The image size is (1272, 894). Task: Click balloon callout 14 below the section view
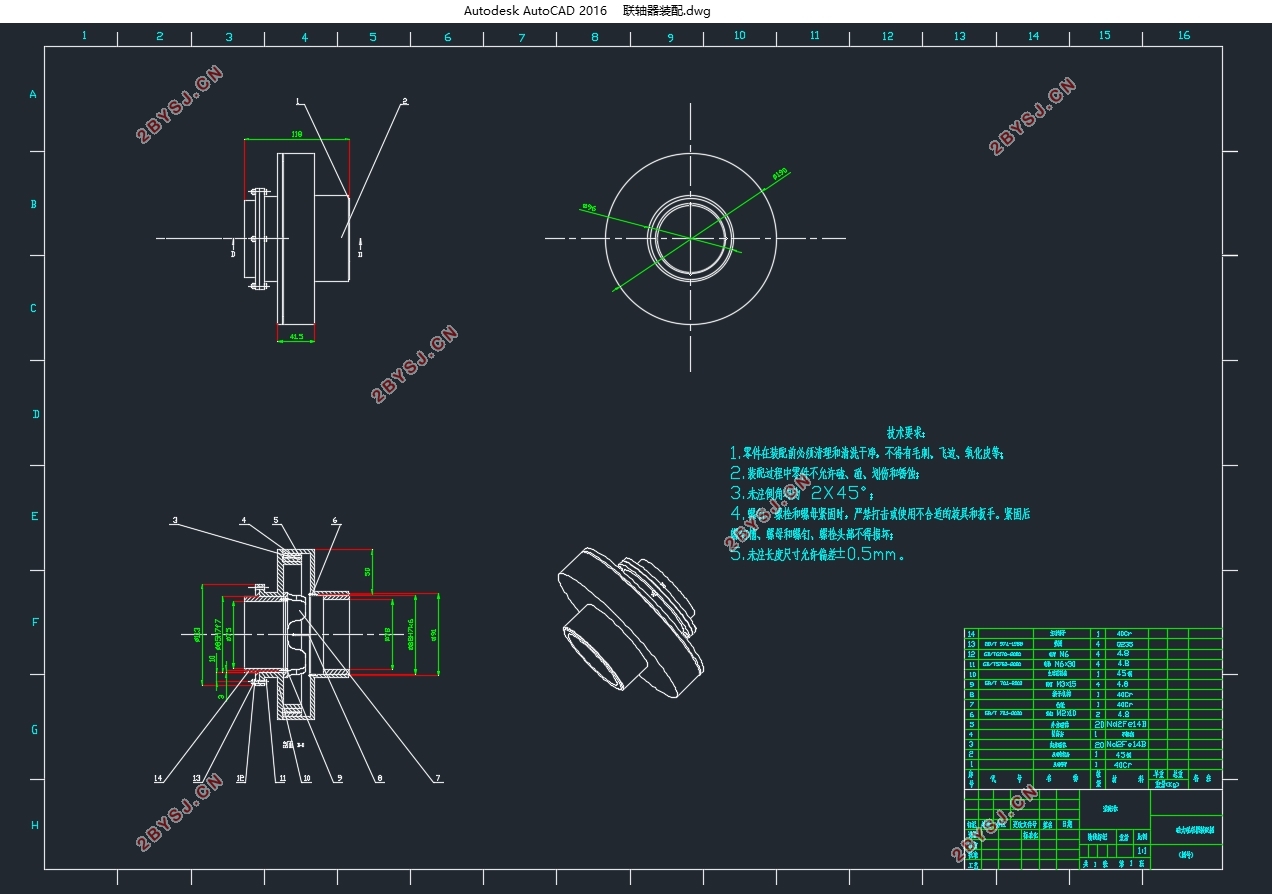pyautogui.click(x=158, y=778)
